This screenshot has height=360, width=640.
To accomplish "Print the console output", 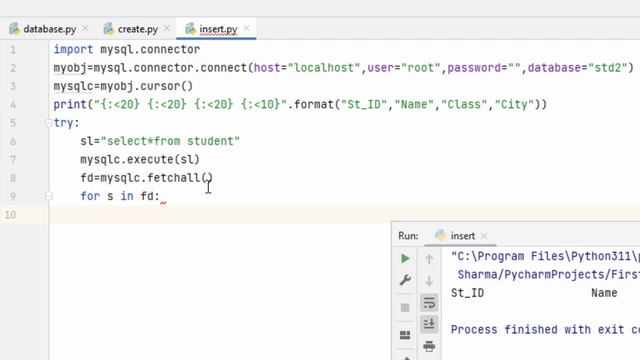I will (x=429, y=346).
